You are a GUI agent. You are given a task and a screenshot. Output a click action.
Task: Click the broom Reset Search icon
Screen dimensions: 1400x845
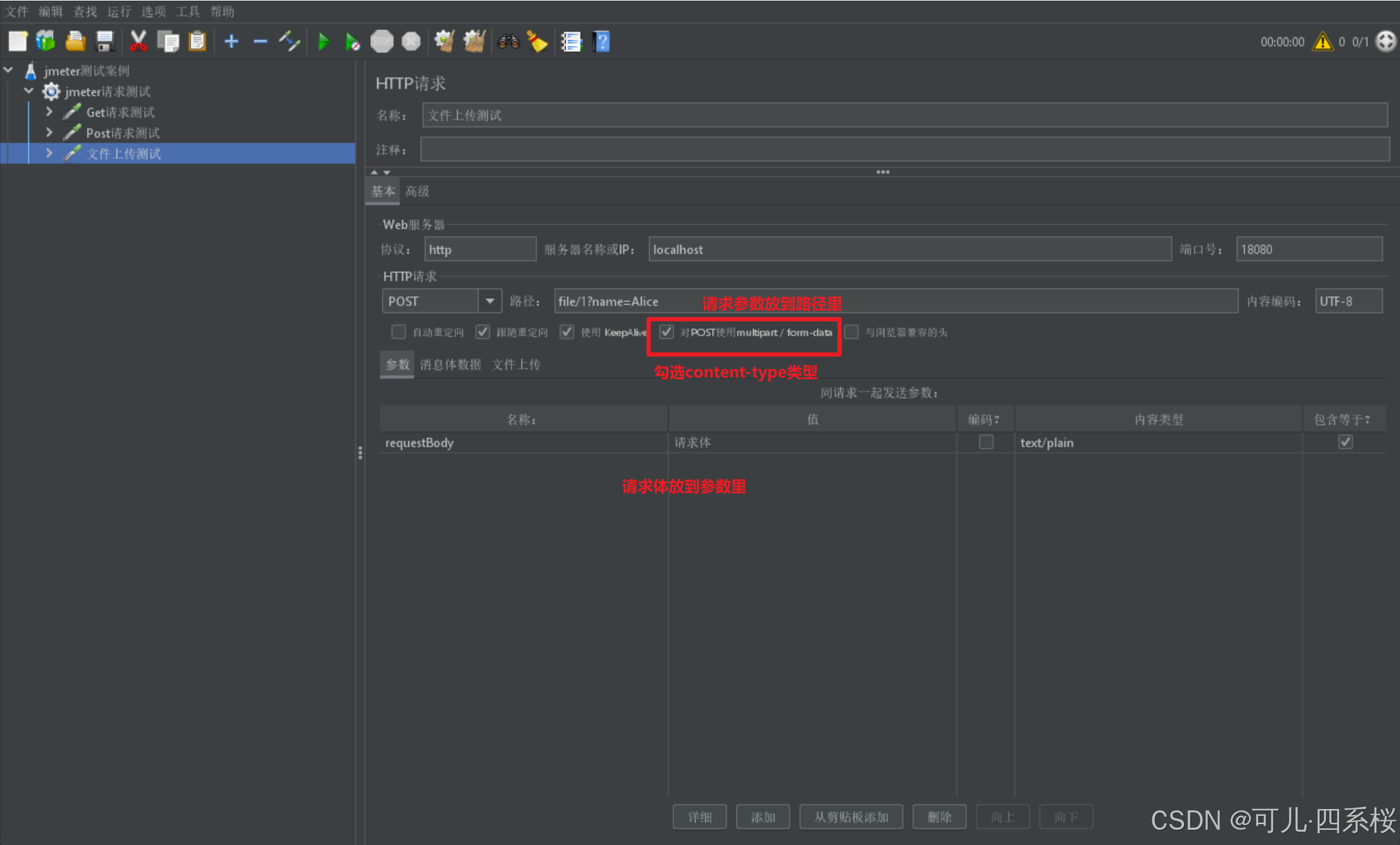tap(537, 42)
